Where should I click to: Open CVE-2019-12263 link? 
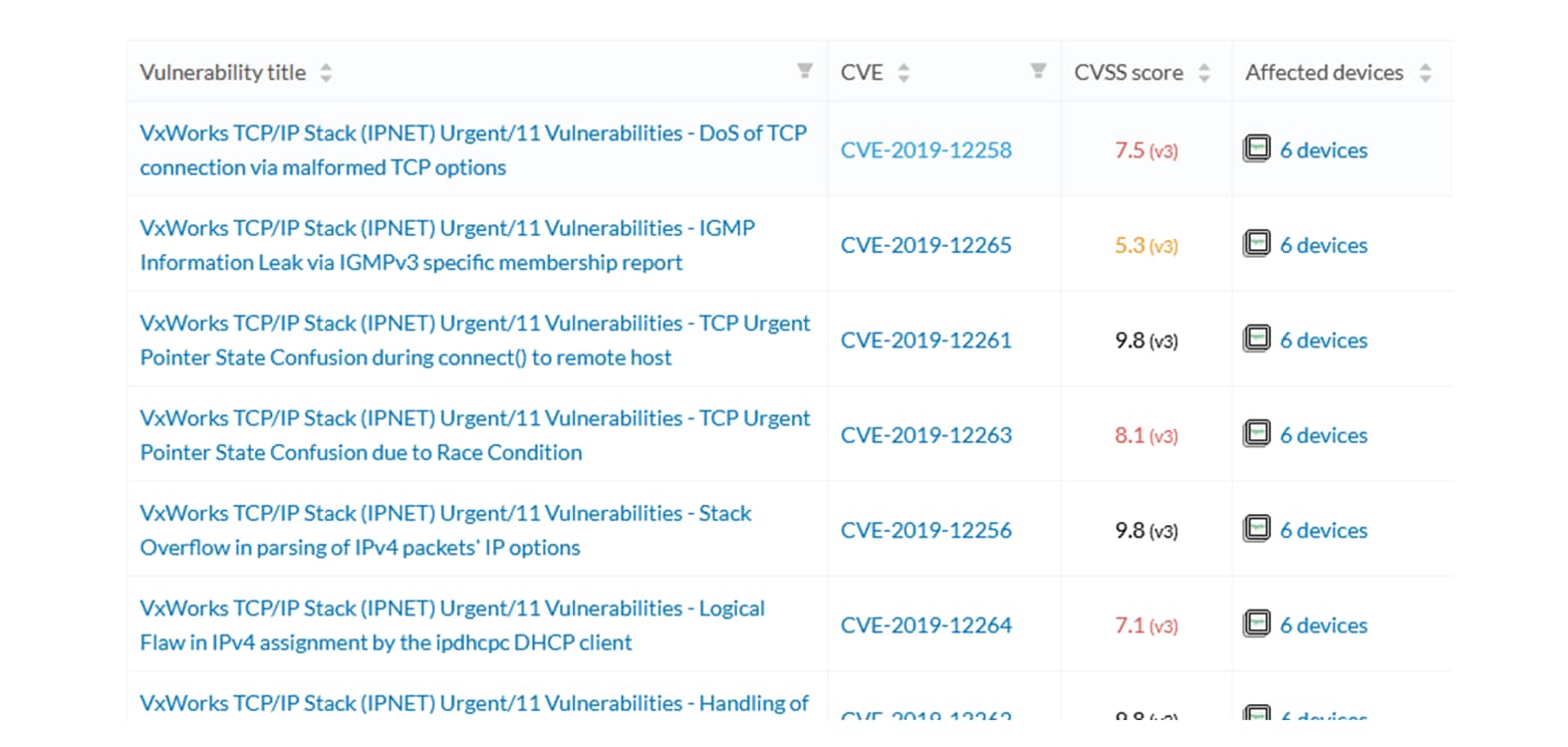[x=925, y=435]
